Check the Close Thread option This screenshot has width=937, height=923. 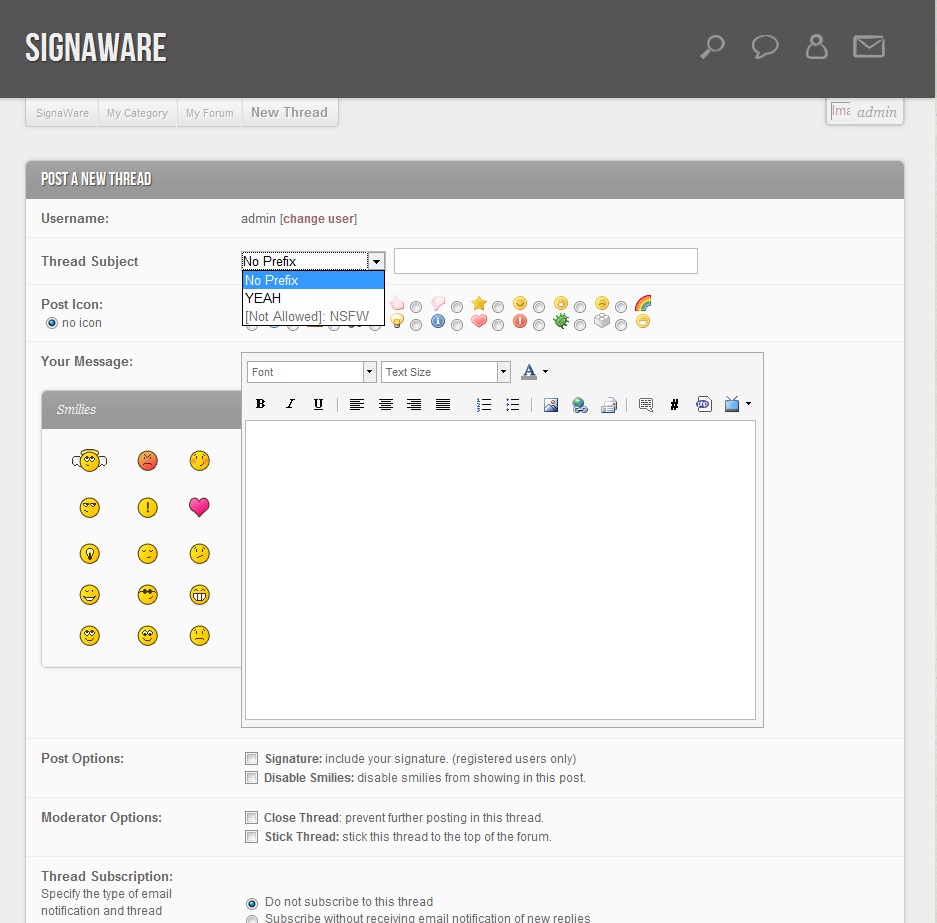[252, 817]
